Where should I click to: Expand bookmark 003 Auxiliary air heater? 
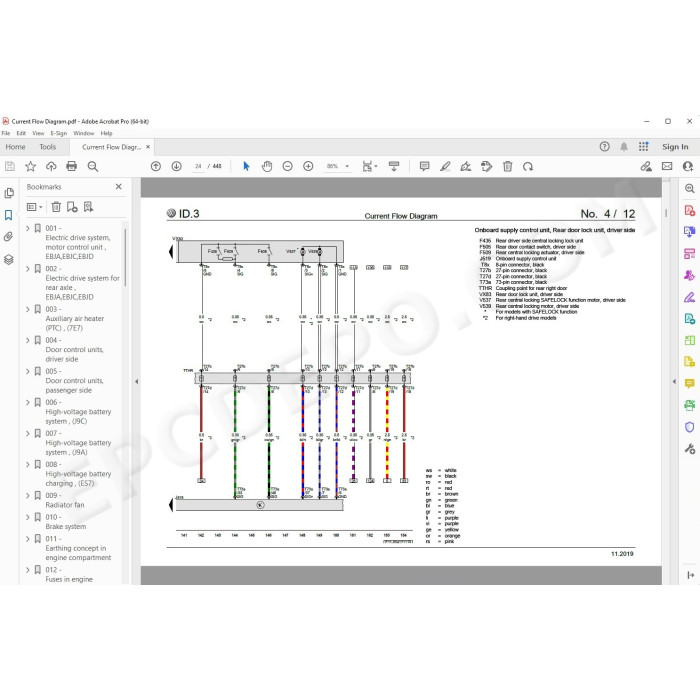(x=28, y=309)
